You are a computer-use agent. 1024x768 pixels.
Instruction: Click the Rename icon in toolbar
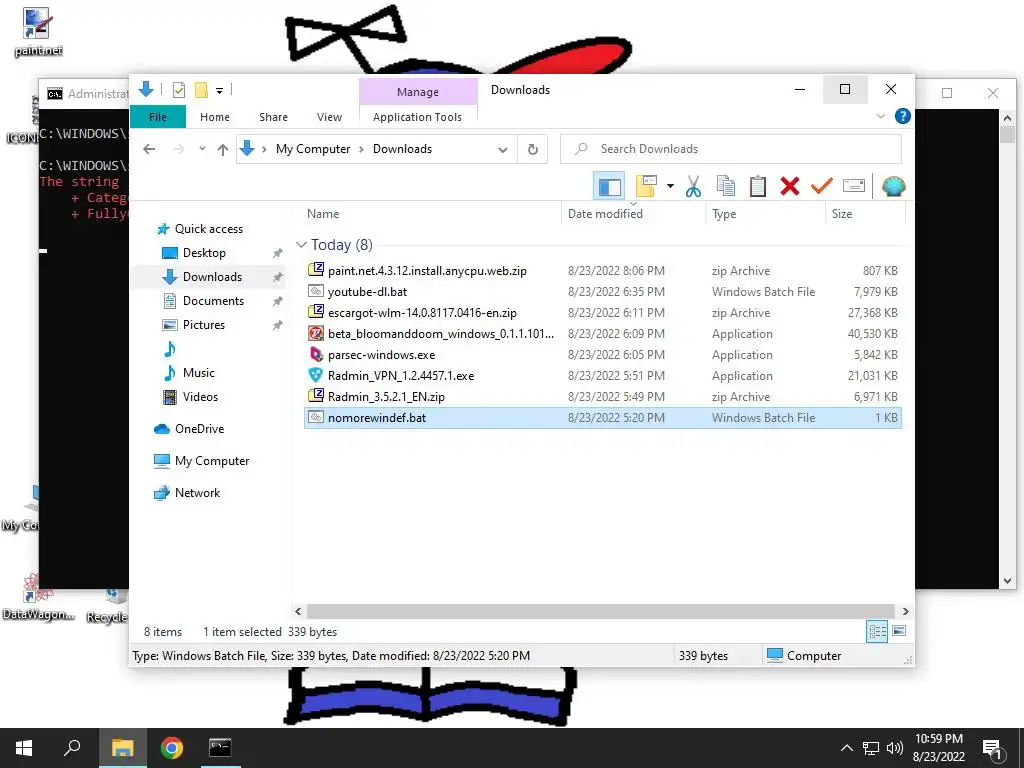[x=854, y=187]
